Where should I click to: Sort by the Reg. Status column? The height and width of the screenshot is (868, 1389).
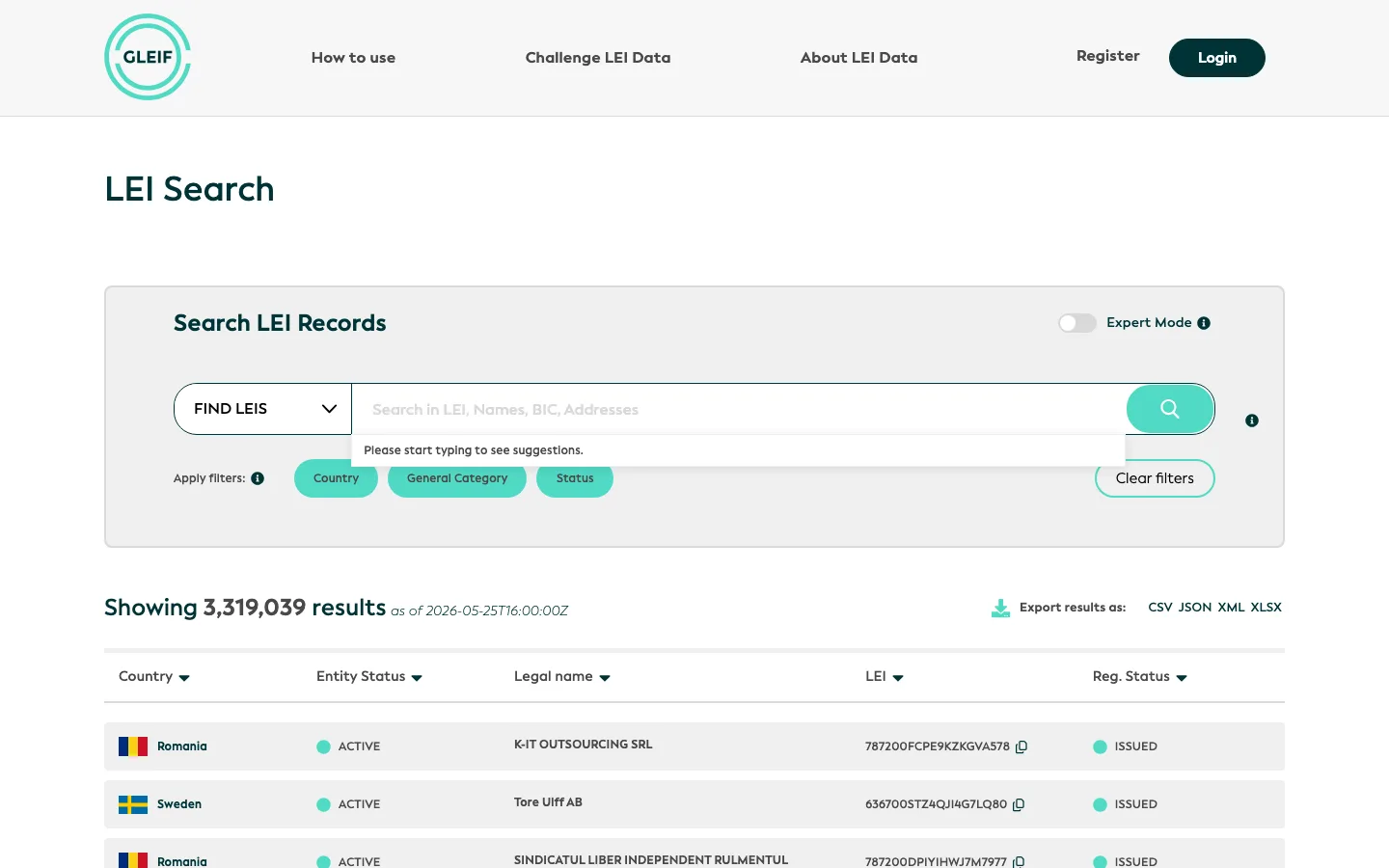tap(1140, 677)
